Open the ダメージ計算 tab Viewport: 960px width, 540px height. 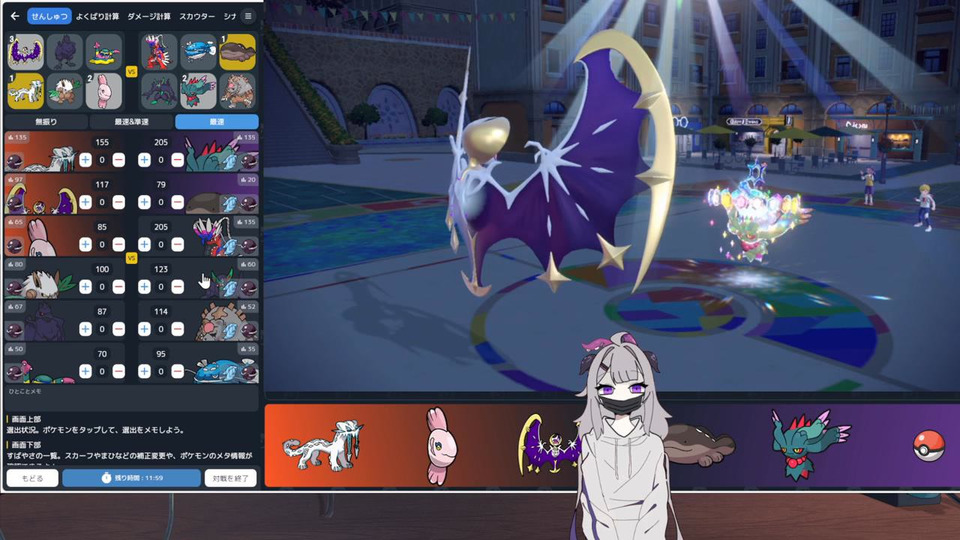(x=149, y=16)
